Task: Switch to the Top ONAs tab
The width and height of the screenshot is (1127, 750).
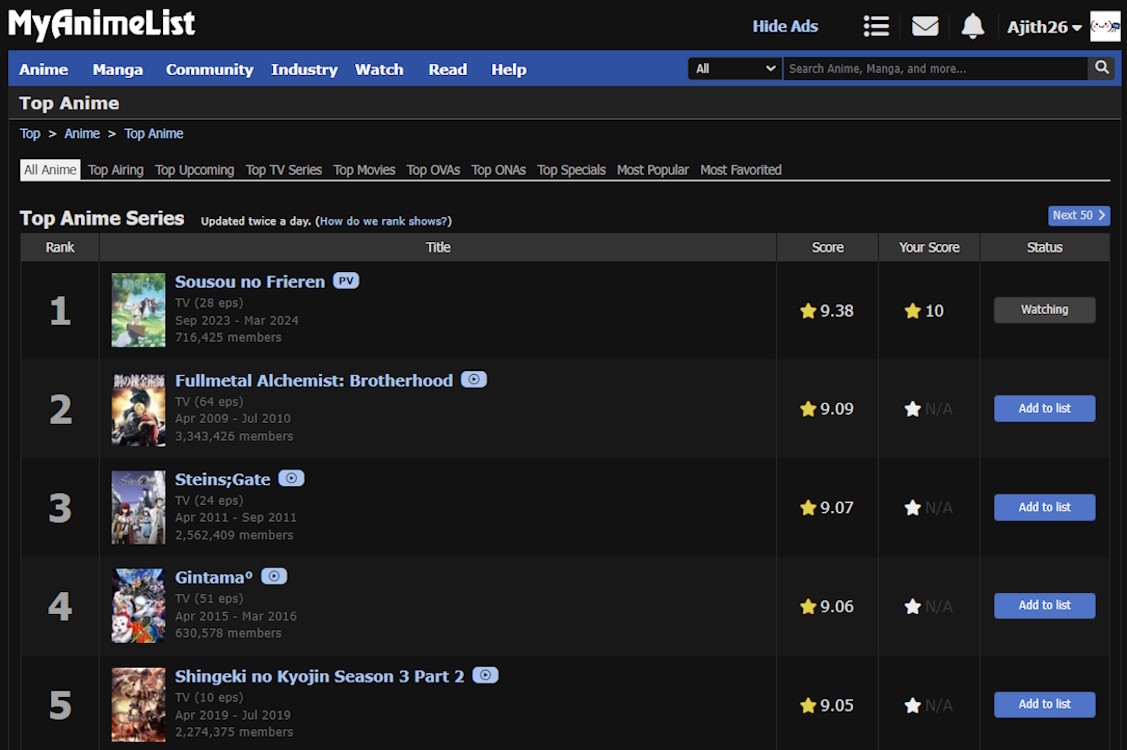Action: point(499,170)
